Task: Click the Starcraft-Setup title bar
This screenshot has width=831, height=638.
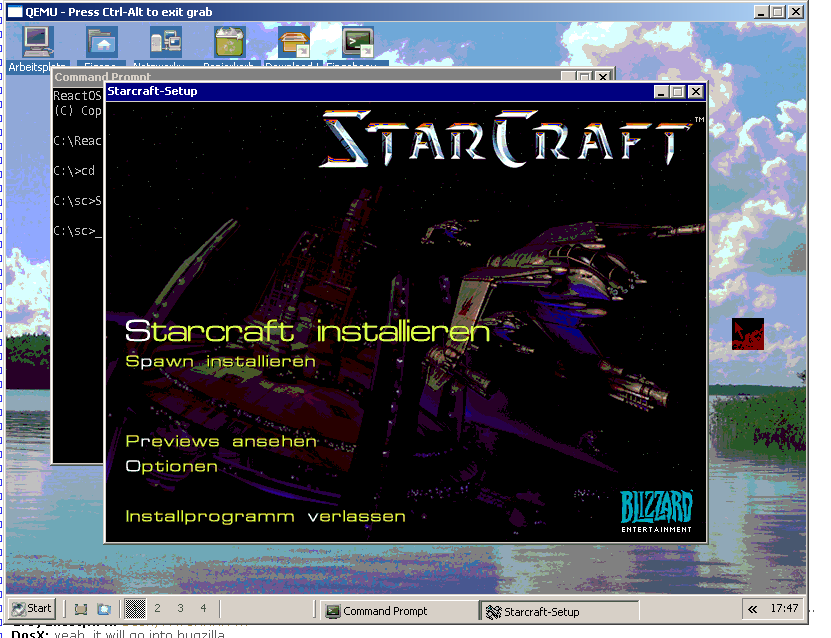Action: [379, 92]
